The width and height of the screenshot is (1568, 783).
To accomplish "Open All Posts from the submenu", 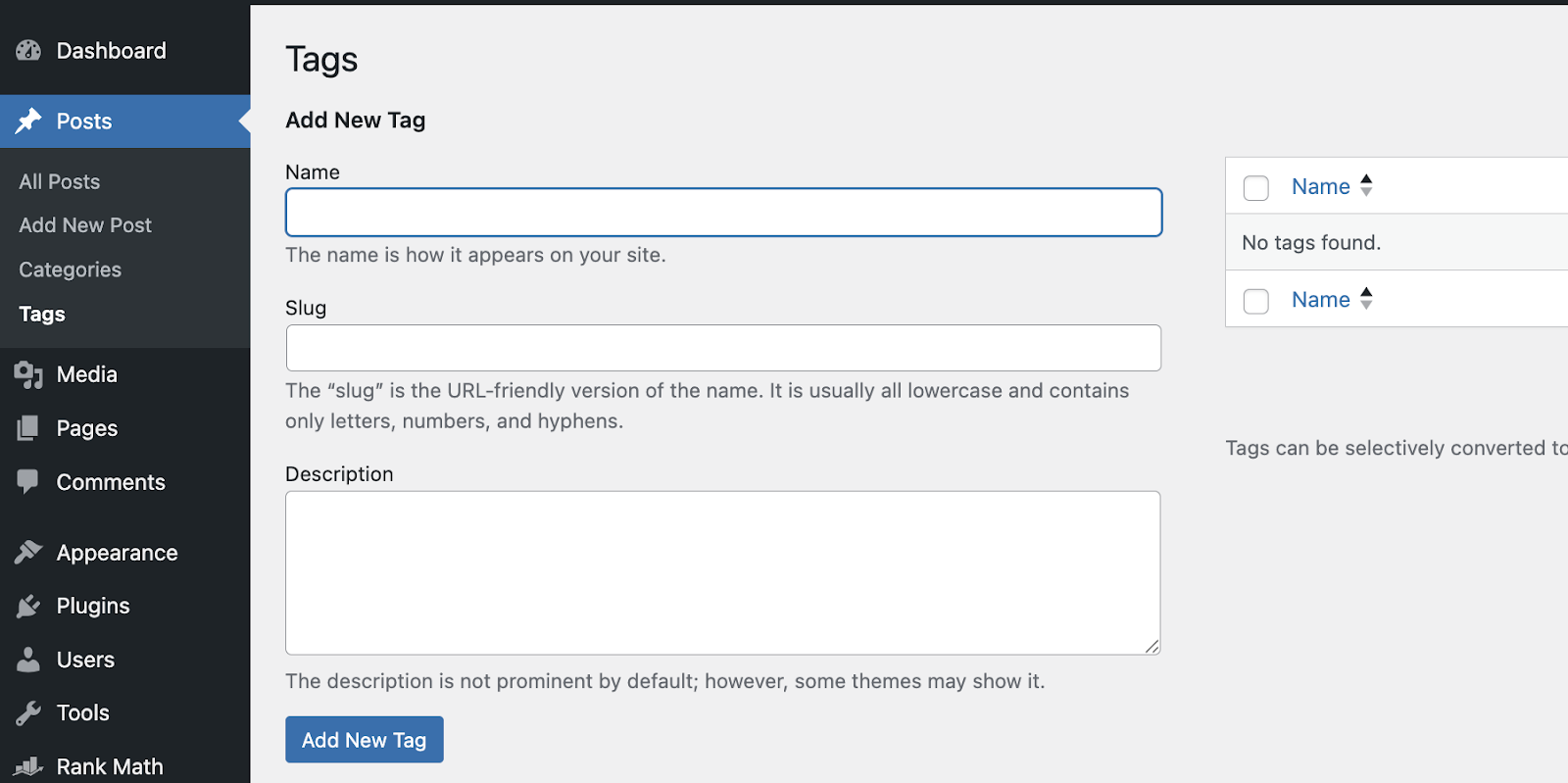I will pyautogui.click(x=59, y=181).
